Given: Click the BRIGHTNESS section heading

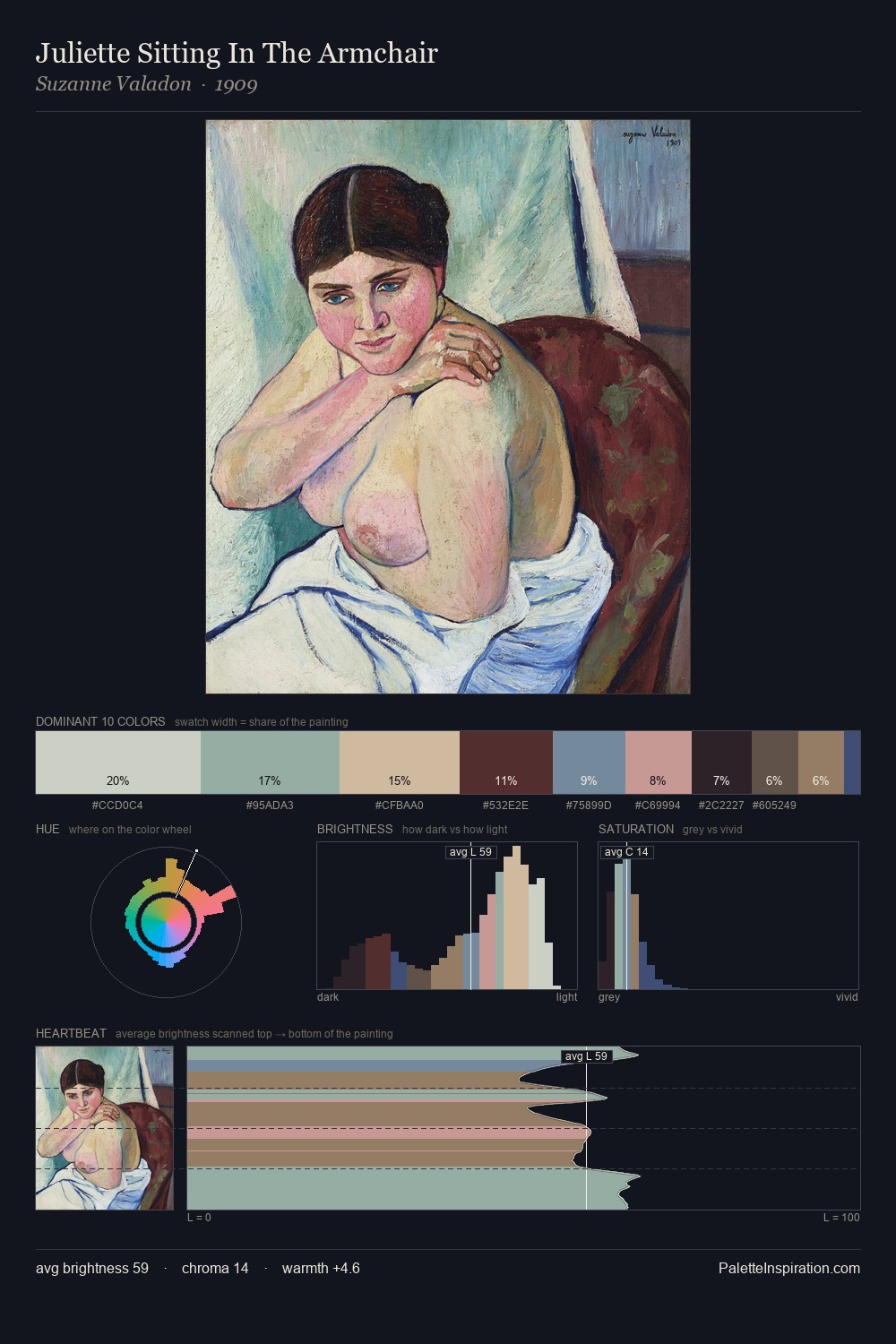Looking at the screenshot, I should tap(355, 829).
